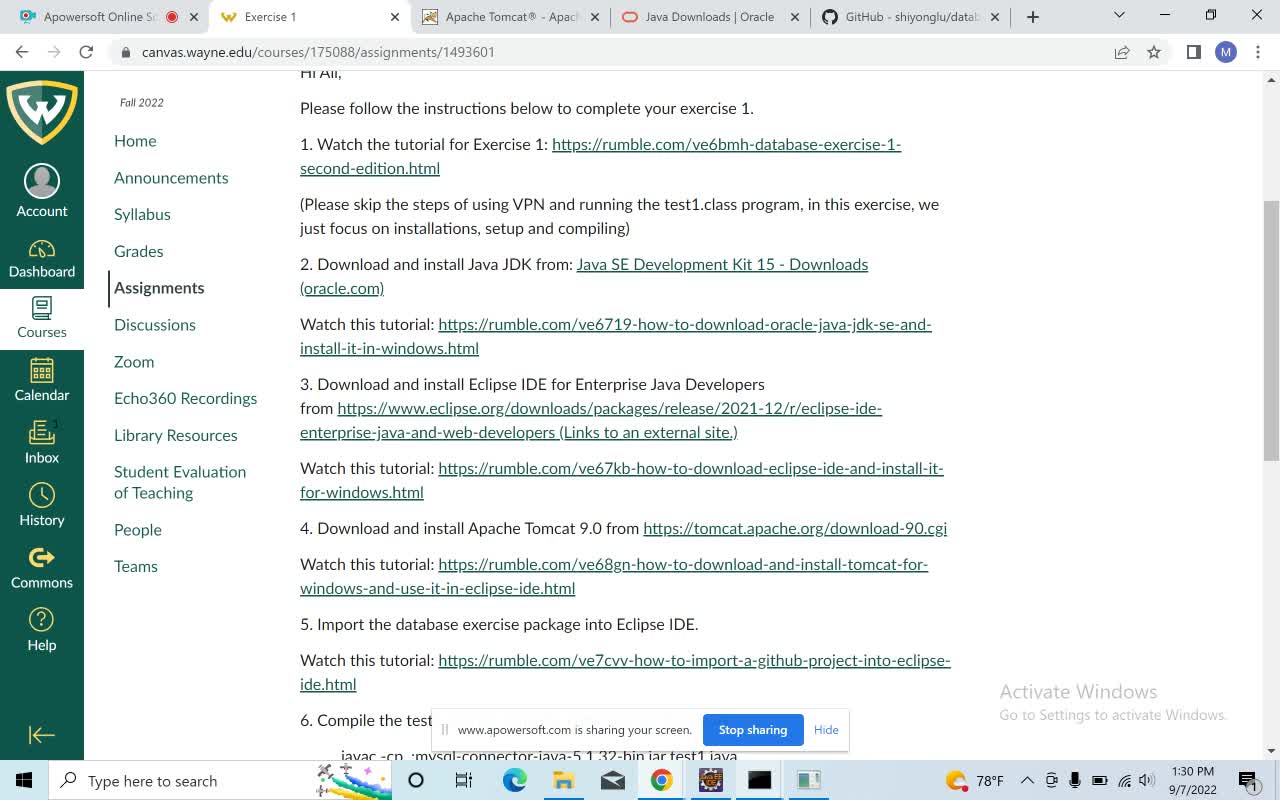Go back with browser back arrow
This screenshot has height=800, width=1280.
[x=22, y=52]
